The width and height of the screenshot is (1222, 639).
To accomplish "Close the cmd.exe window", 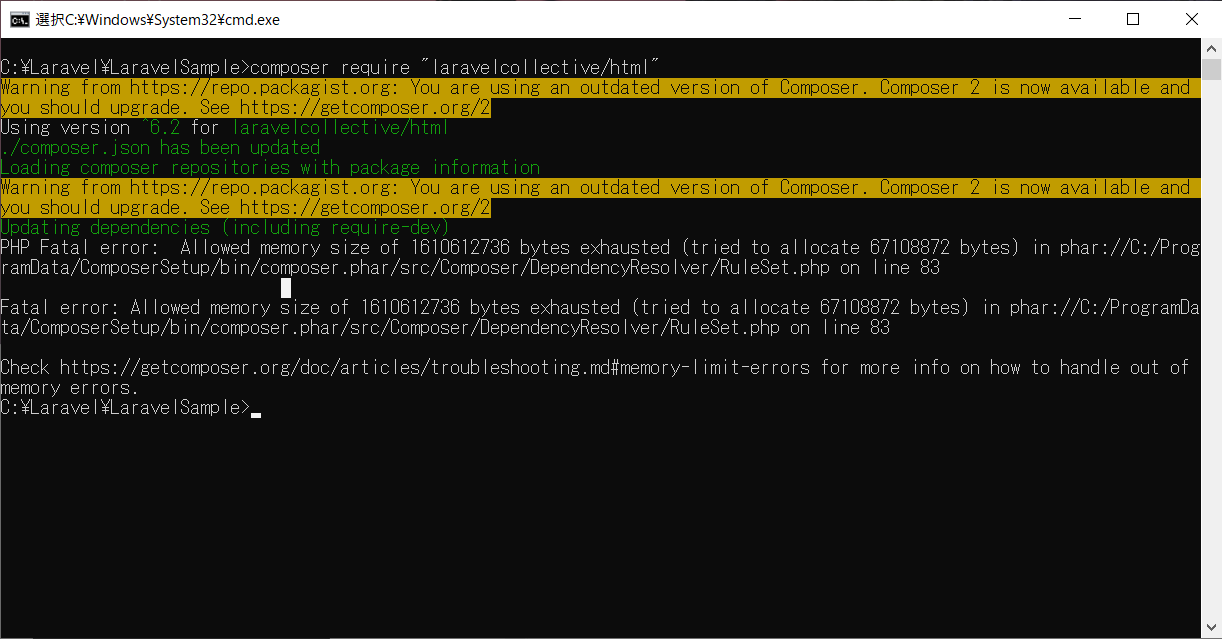I will point(1191,19).
